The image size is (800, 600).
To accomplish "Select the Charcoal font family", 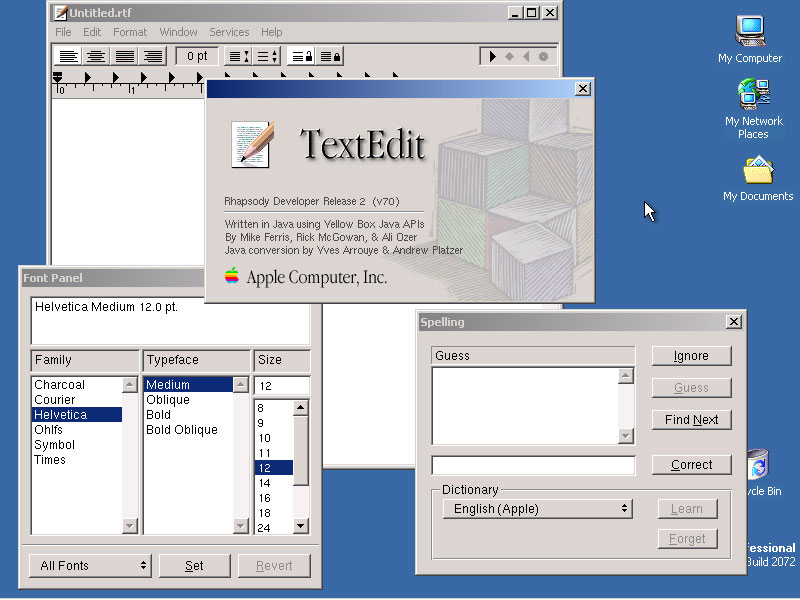I will [x=77, y=385].
